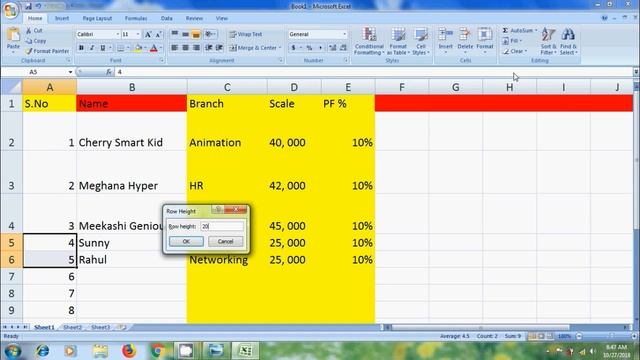Click the Increase Decimal icon
This screenshot has width=640, height=360.
[x=333, y=48]
